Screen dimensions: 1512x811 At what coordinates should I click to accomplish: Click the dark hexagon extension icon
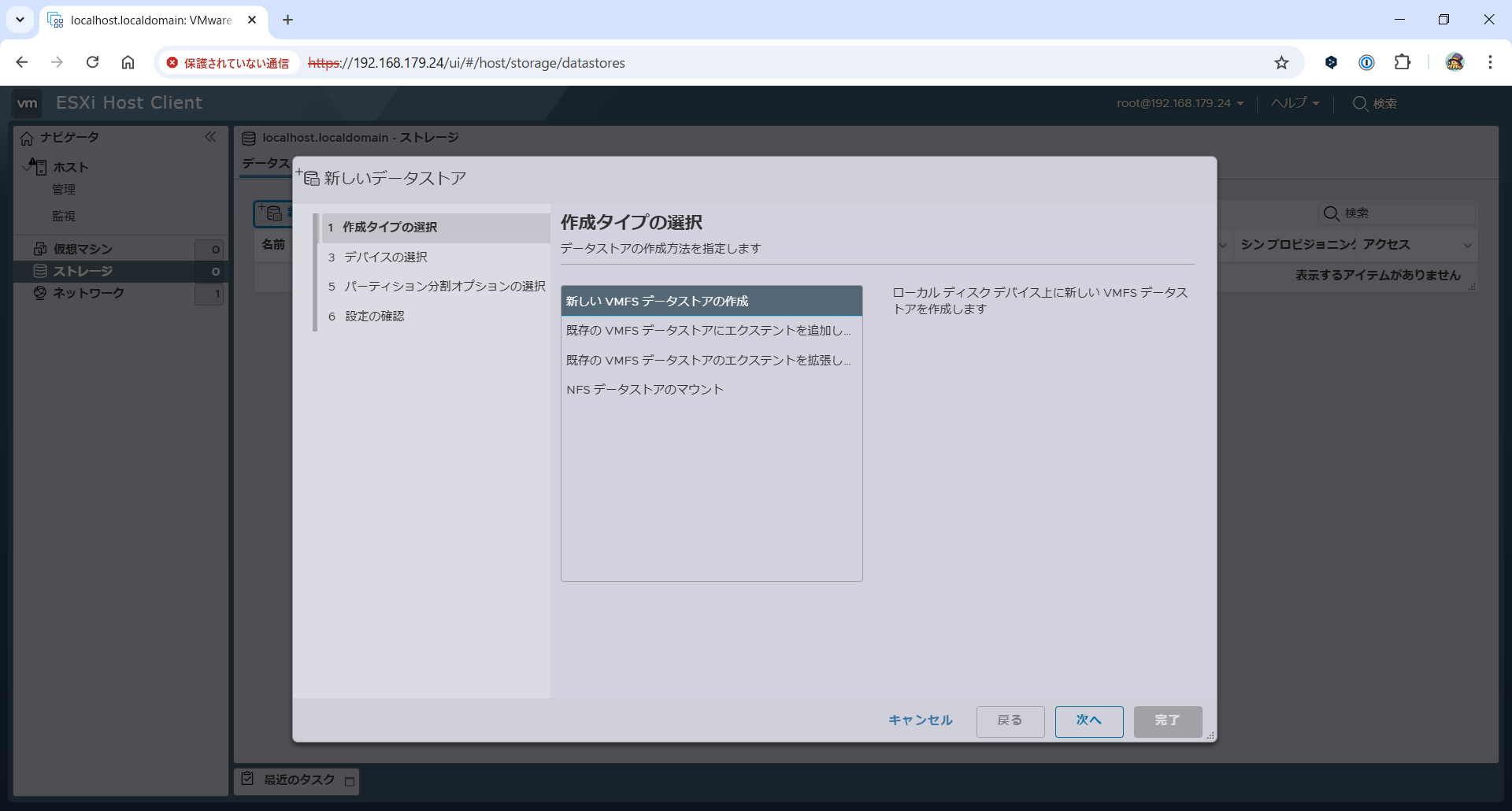tap(1331, 62)
